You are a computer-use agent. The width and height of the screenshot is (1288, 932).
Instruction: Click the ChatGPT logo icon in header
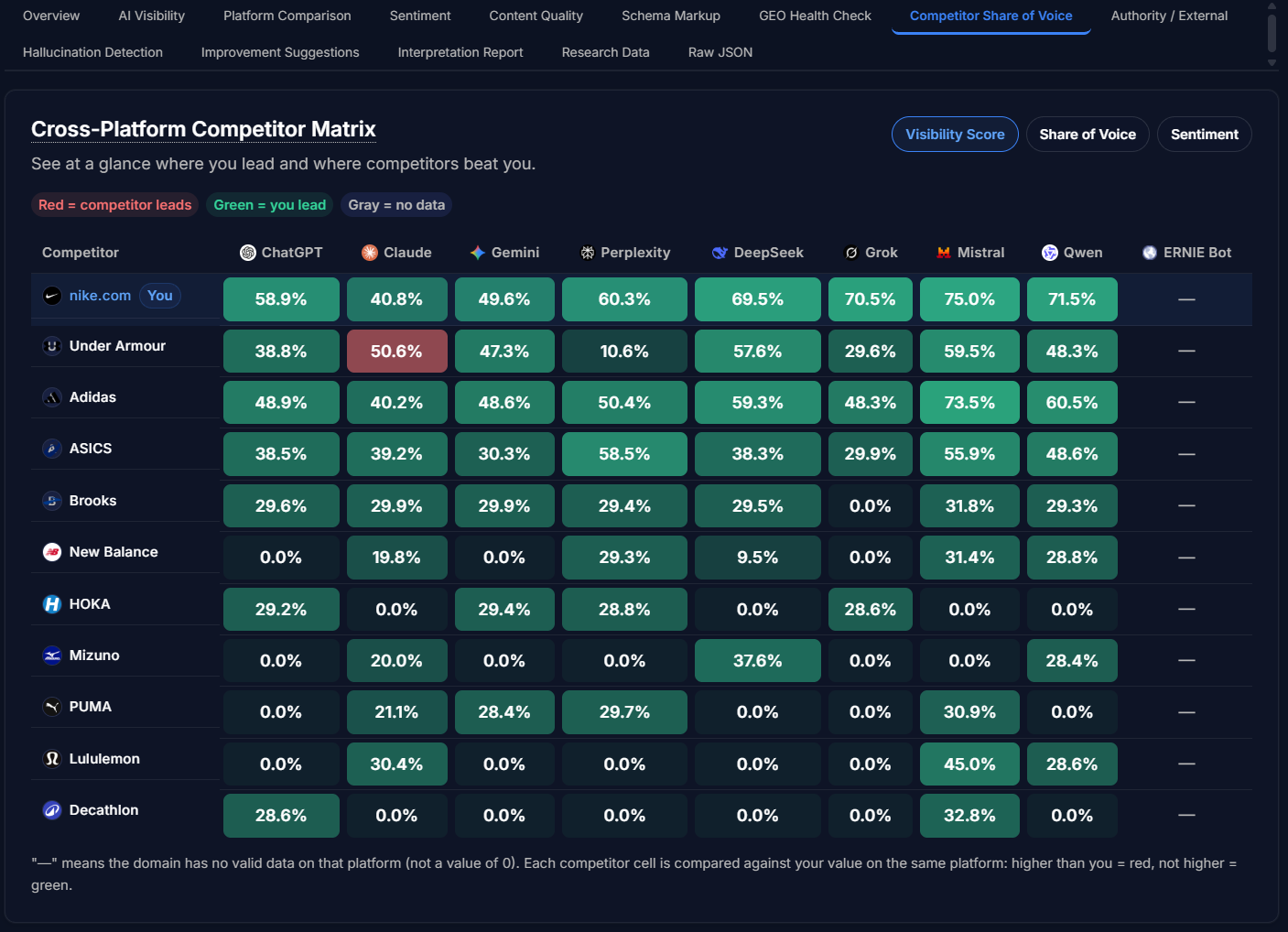coord(247,253)
